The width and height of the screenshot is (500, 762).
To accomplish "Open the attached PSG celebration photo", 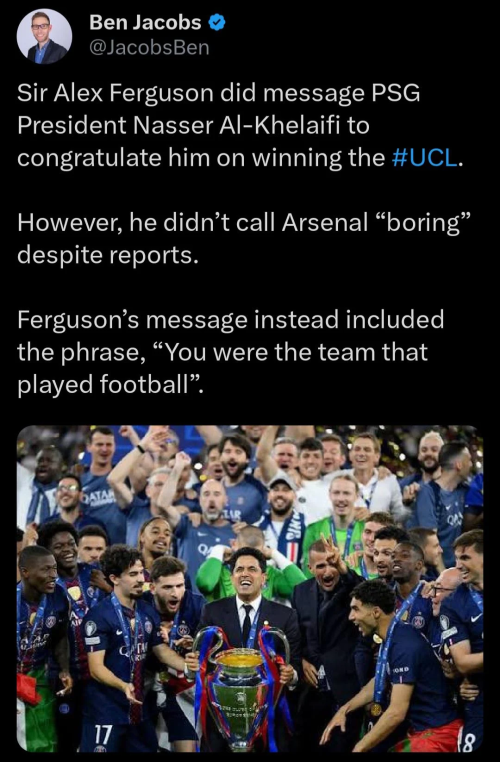I will [x=250, y=589].
